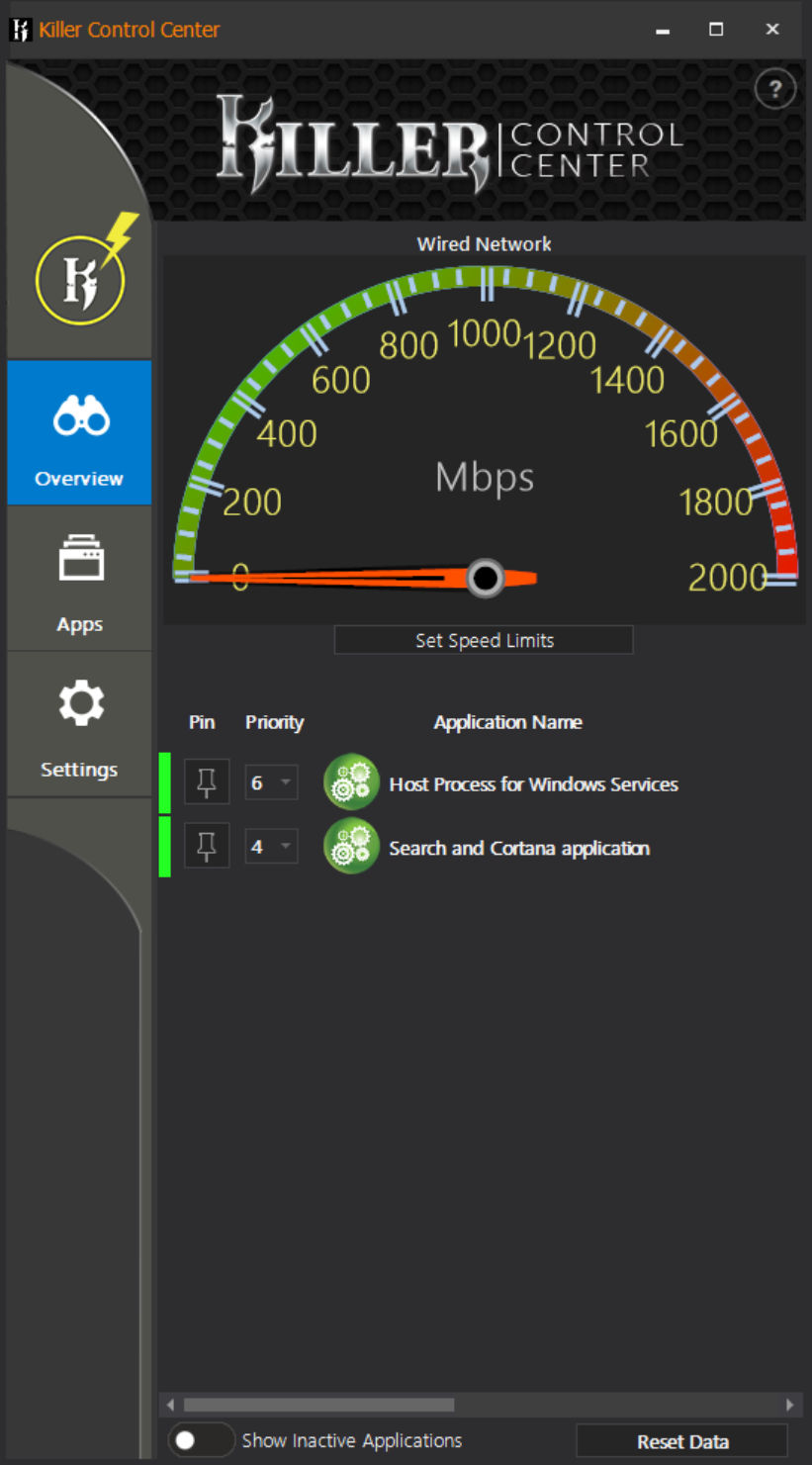The image size is (812, 1465).
Task: Close the Killer Control Center window
Action: 772,30
